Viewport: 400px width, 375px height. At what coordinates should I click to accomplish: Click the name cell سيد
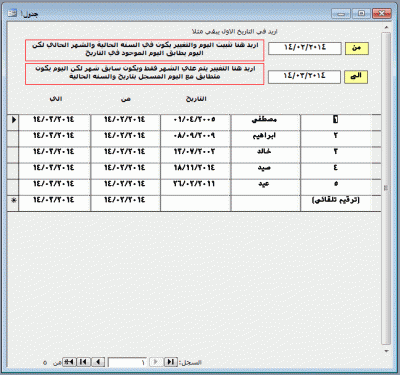point(265,170)
